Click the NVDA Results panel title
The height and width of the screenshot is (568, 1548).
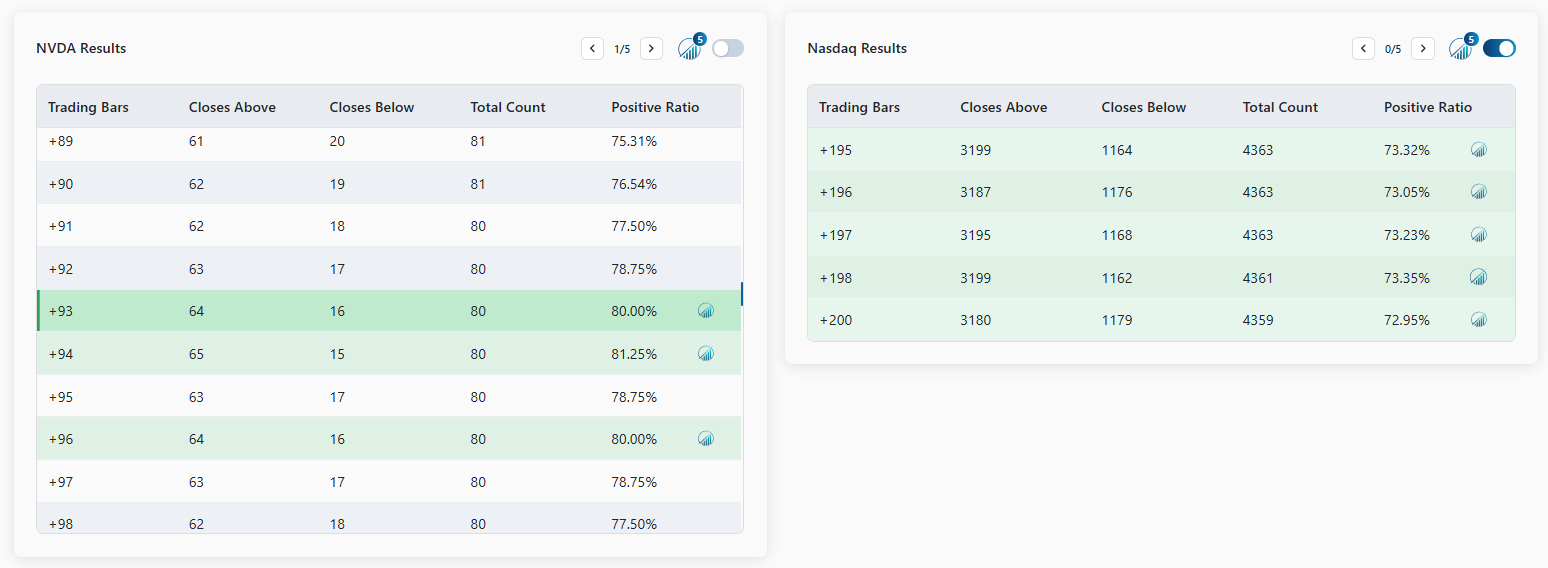81,48
